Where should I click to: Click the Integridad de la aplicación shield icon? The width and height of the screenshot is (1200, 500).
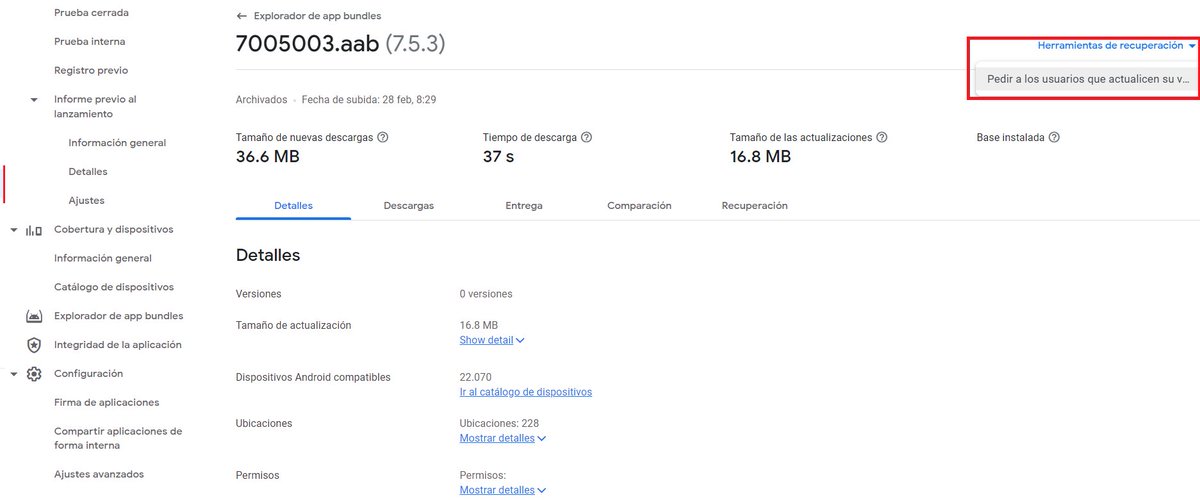click(34, 345)
